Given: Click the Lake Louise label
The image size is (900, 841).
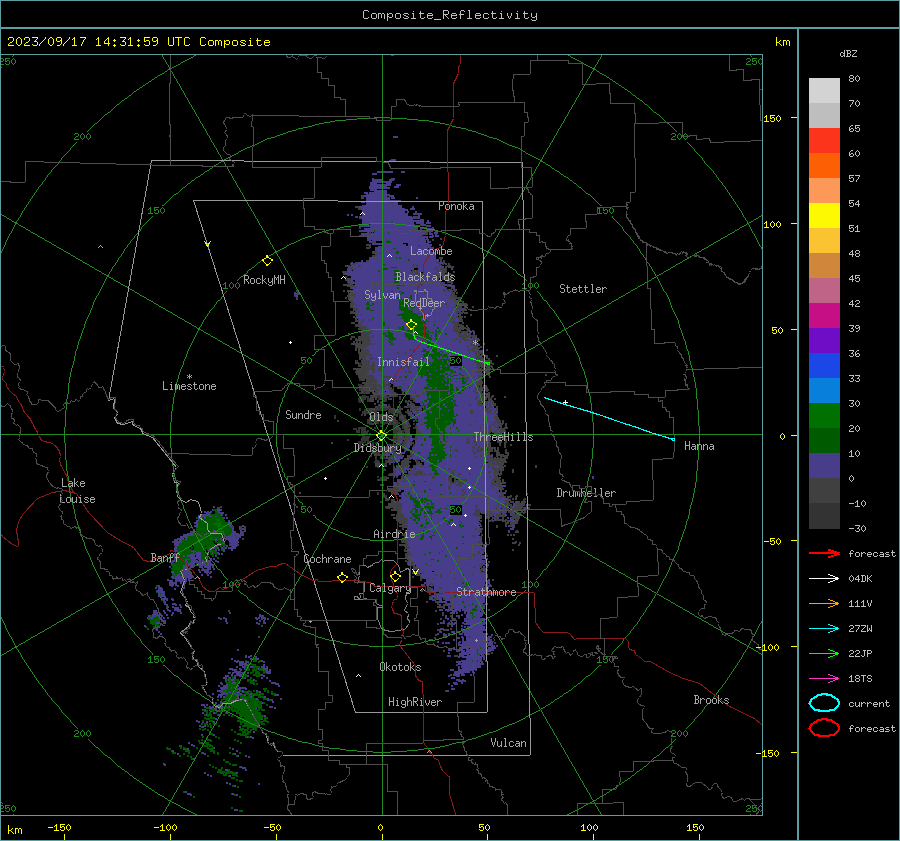Looking at the screenshot, I should coord(77,491).
